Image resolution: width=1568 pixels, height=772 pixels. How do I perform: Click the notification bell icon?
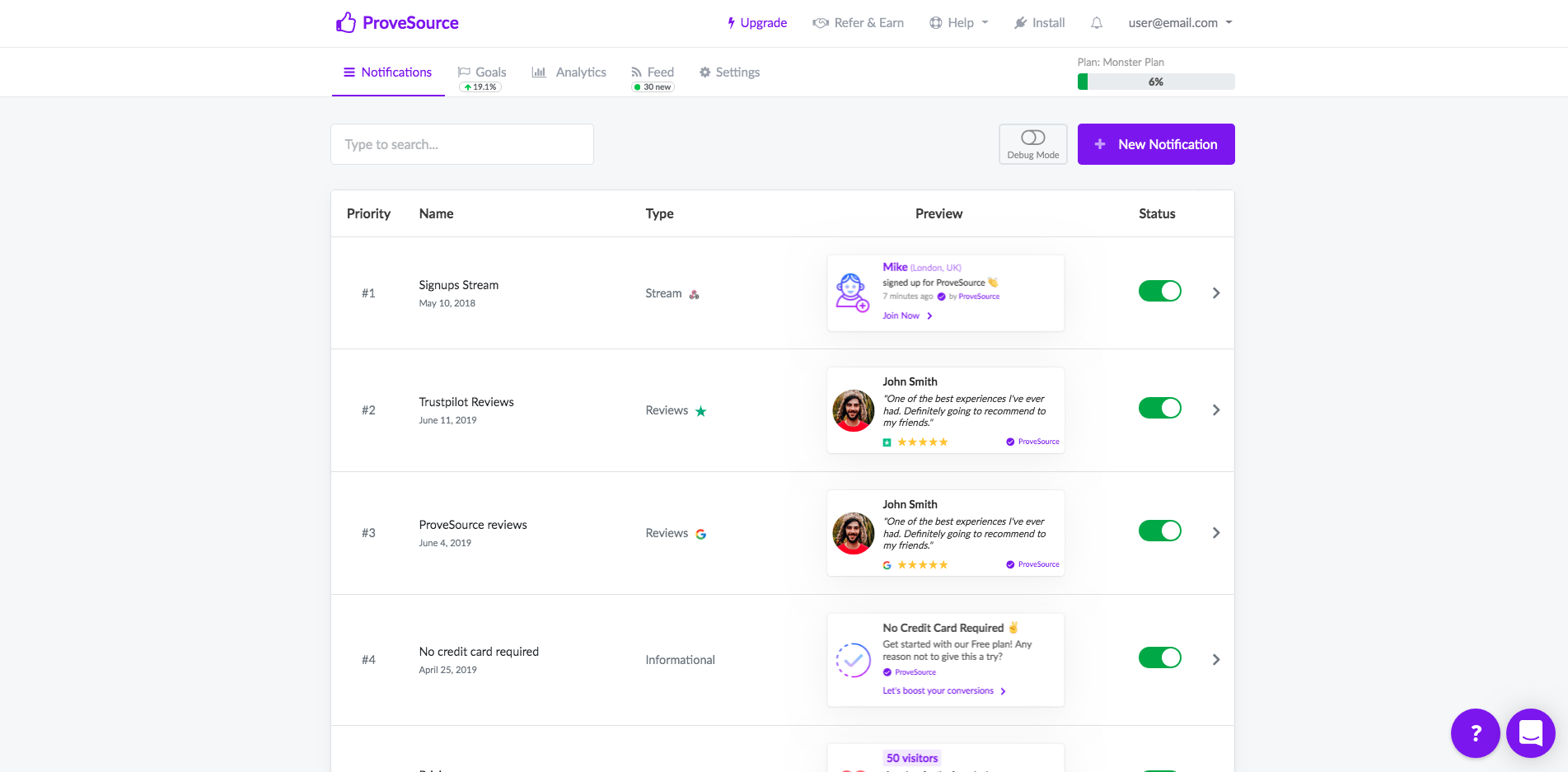click(x=1097, y=23)
